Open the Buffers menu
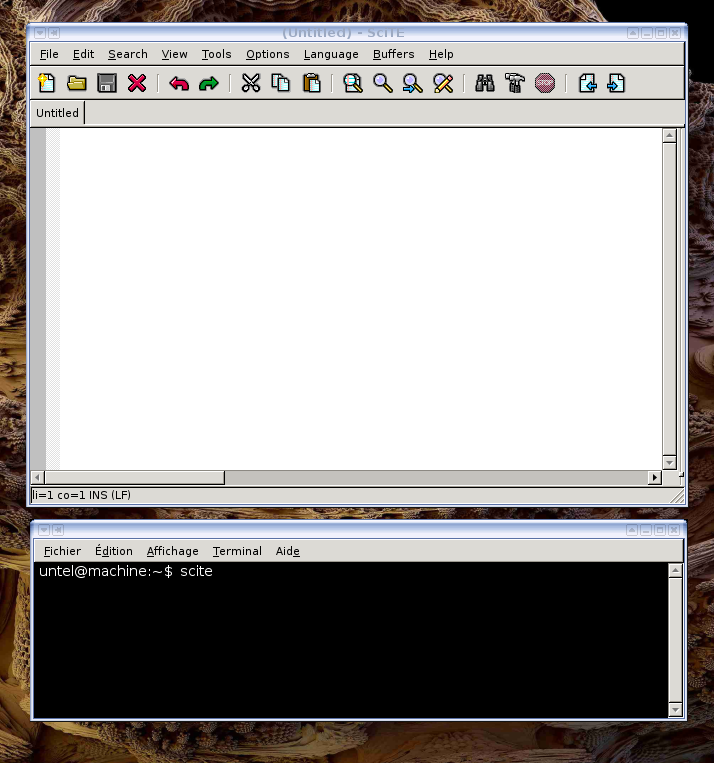Image resolution: width=714 pixels, height=763 pixels. click(x=393, y=54)
